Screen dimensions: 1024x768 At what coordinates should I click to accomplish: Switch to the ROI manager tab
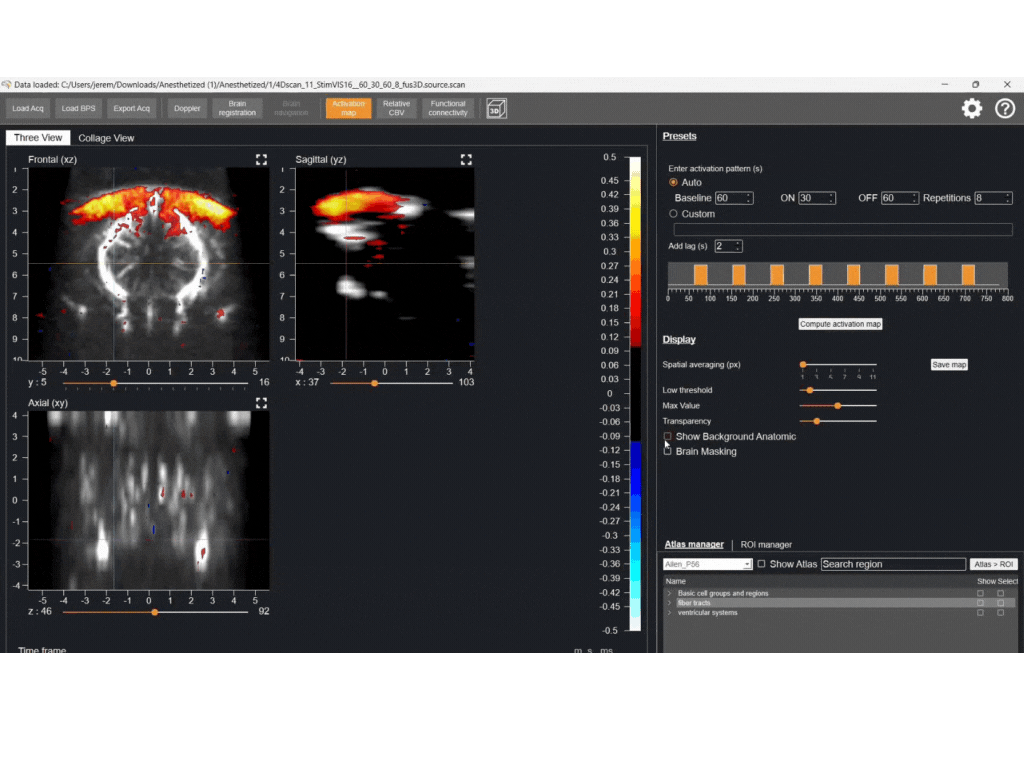pos(766,545)
